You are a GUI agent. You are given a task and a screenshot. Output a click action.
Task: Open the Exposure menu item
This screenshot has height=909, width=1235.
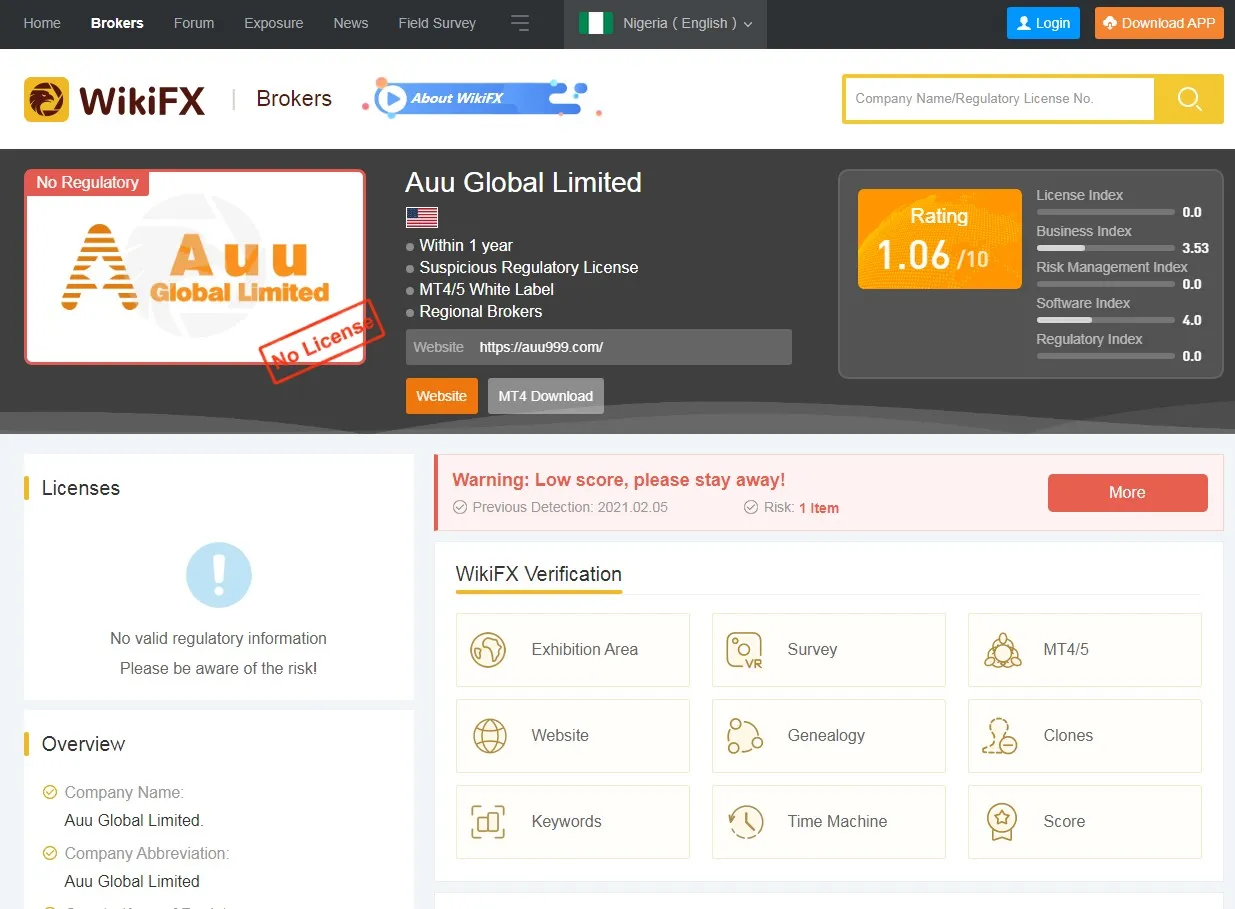pyautogui.click(x=274, y=23)
